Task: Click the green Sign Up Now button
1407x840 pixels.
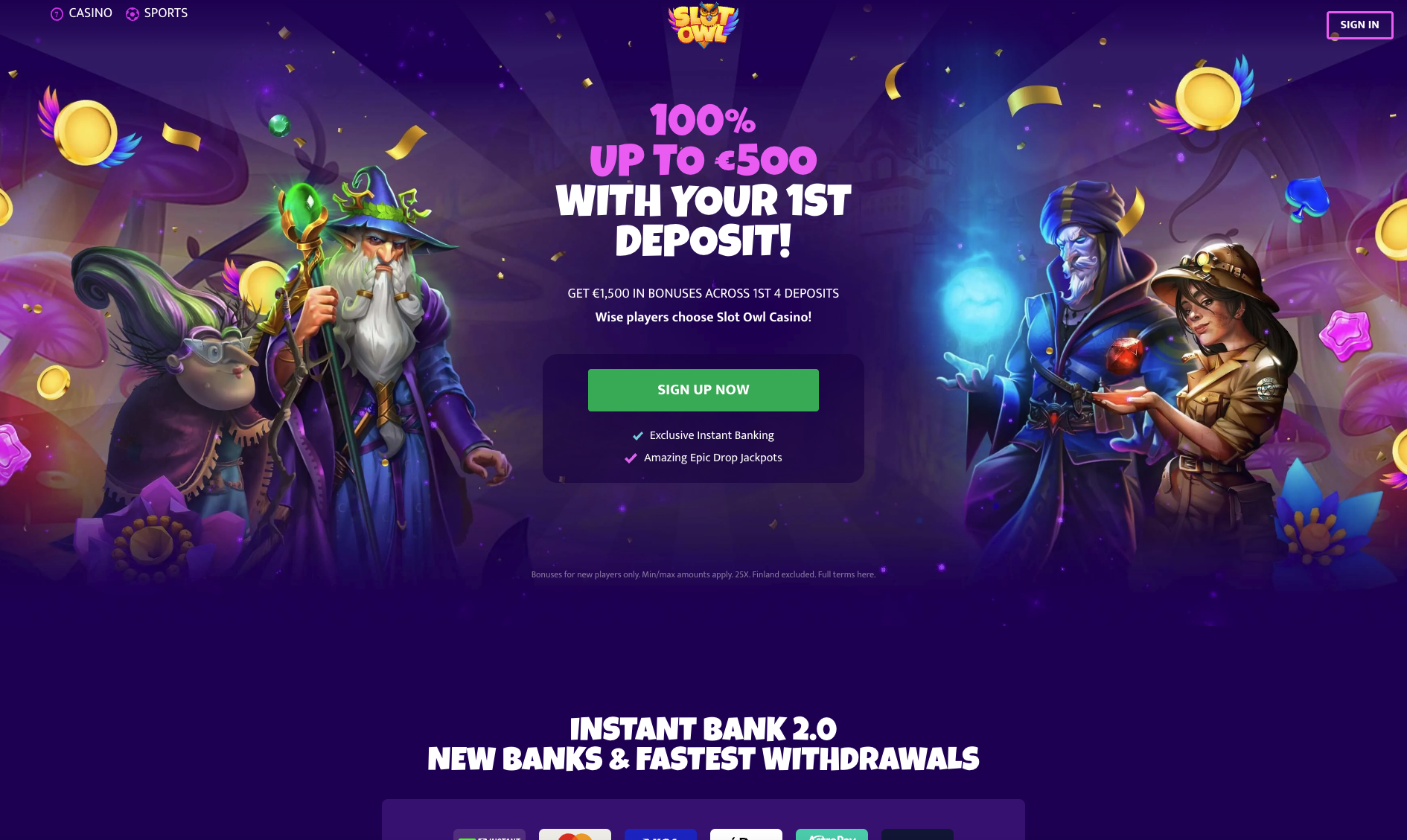Action: coord(703,390)
